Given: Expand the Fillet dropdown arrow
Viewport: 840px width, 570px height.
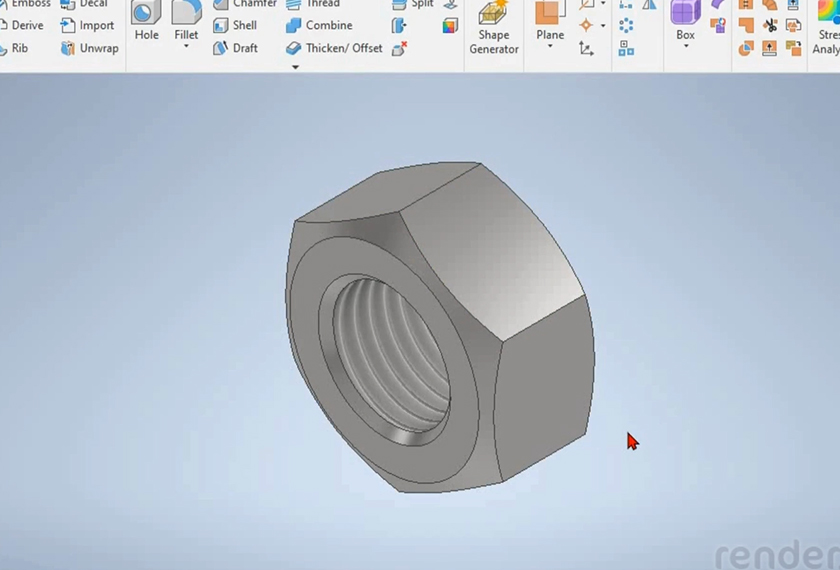Looking at the screenshot, I should point(186,47).
